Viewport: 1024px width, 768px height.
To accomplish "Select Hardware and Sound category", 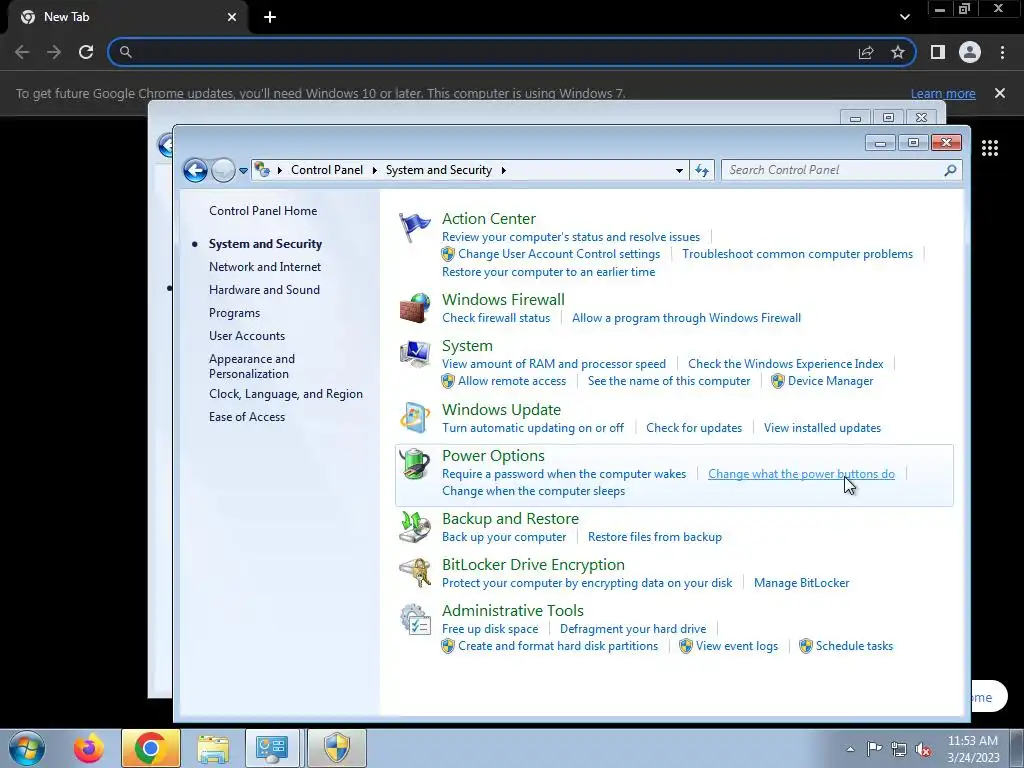I will [264, 290].
